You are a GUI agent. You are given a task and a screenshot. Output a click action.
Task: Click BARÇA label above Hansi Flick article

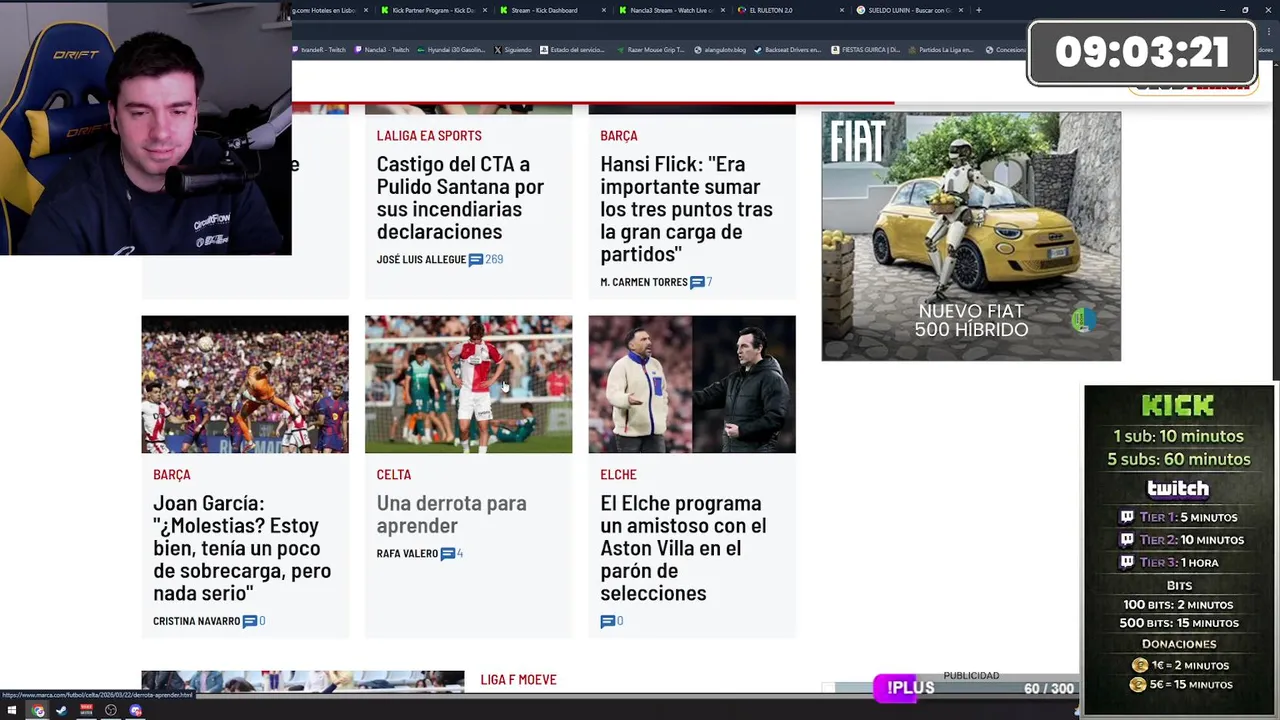coord(619,136)
